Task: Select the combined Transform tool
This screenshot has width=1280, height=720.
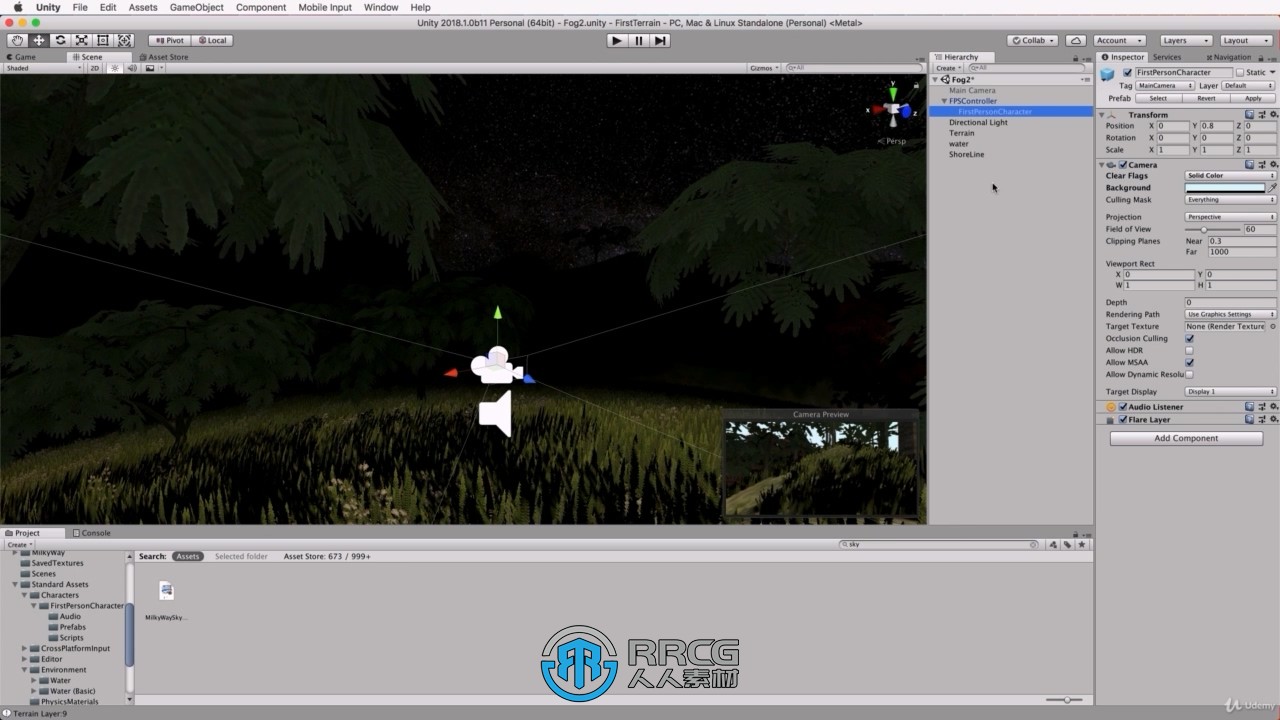Action: click(125, 40)
